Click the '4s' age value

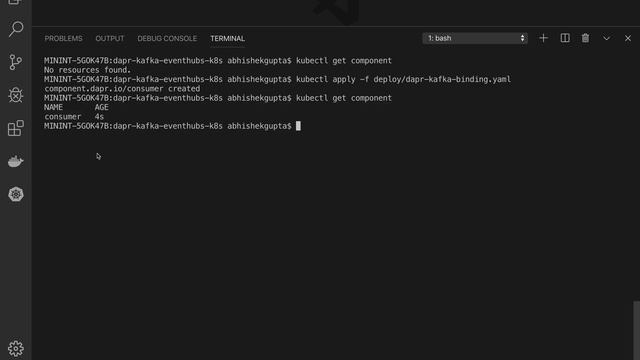(99, 117)
